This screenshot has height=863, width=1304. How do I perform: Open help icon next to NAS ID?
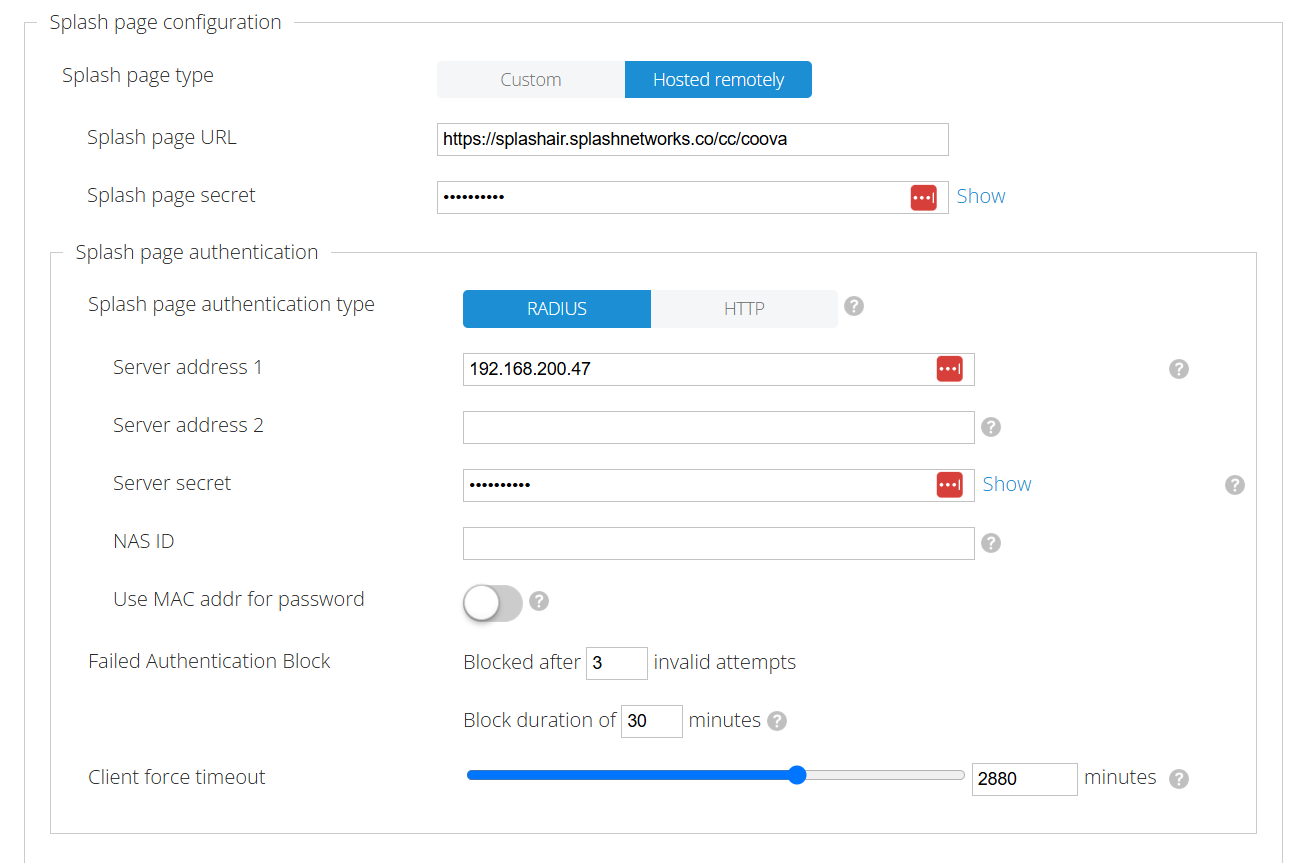point(991,543)
